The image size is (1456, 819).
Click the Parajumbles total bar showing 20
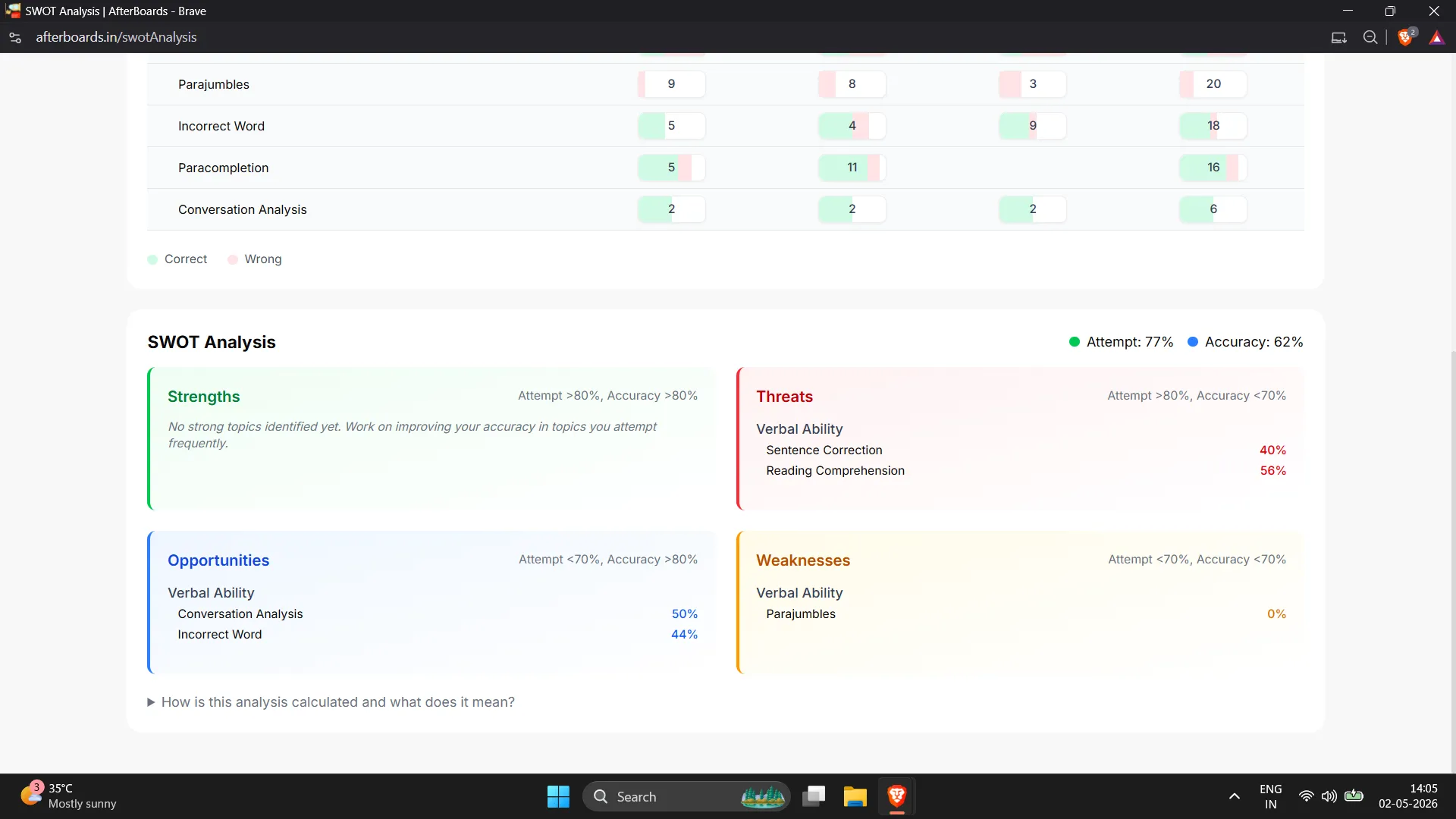[1213, 84]
